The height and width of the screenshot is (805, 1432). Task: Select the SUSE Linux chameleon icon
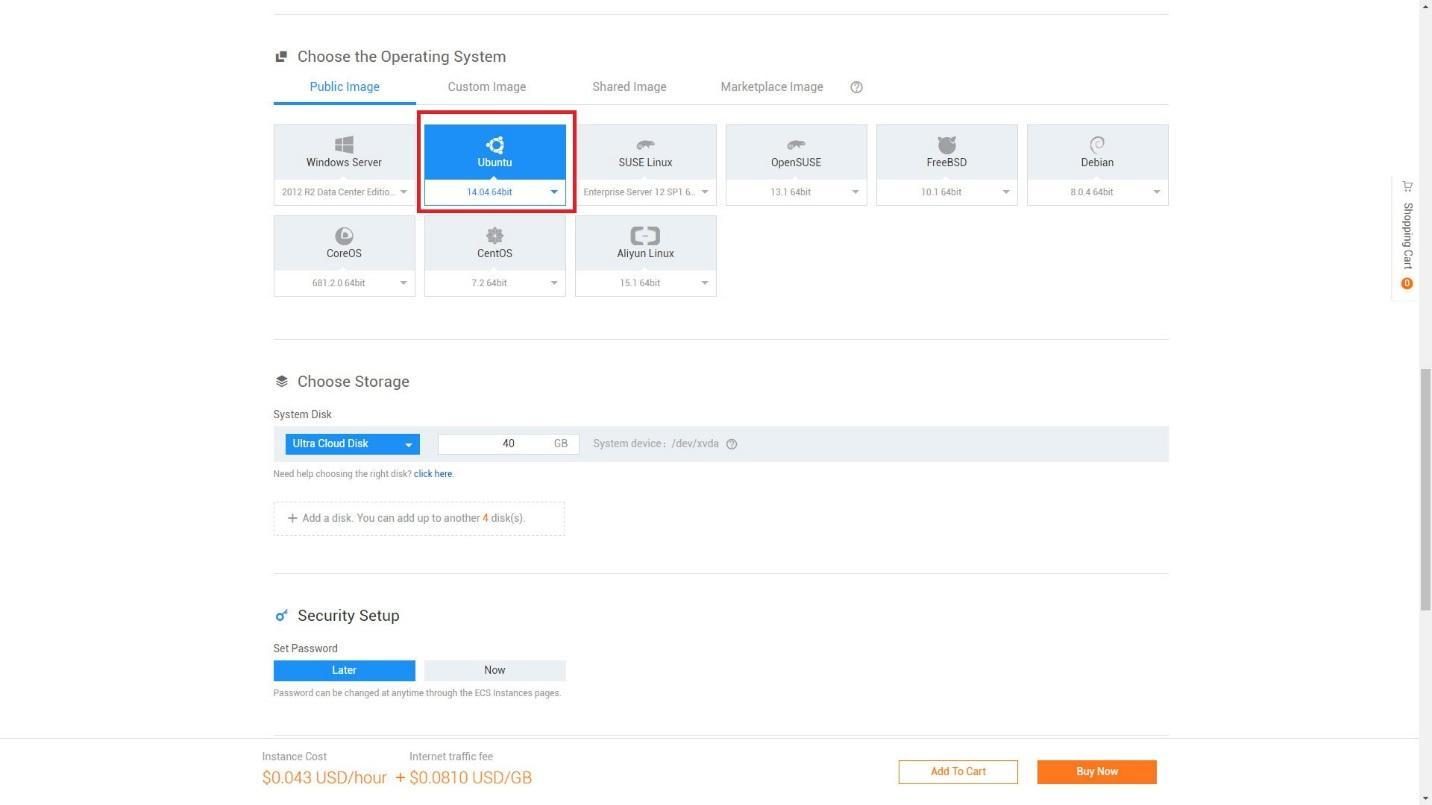point(645,145)
